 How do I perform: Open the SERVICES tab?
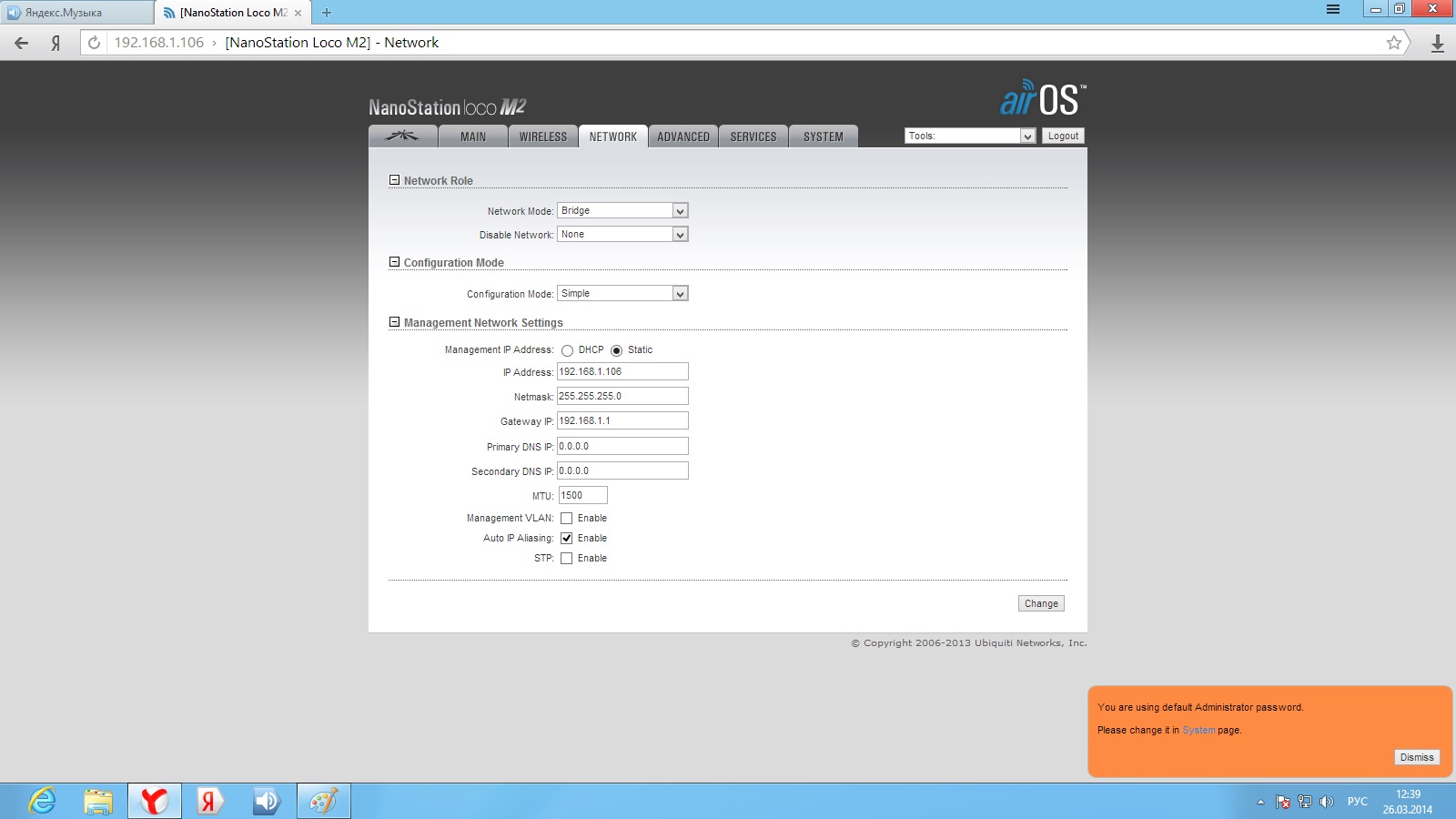[x=753, y=136]
